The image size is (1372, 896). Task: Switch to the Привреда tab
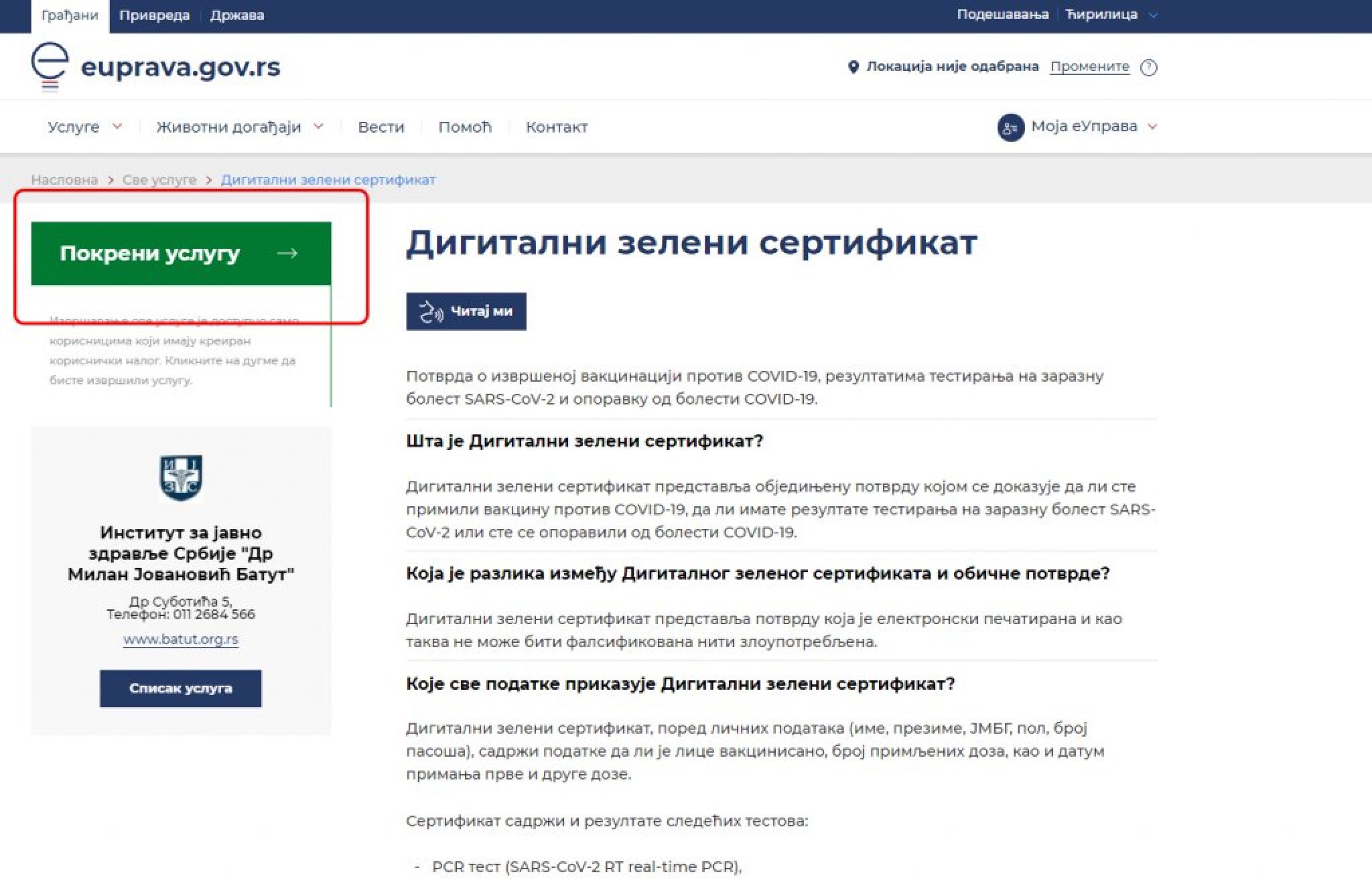pos(154,15)
